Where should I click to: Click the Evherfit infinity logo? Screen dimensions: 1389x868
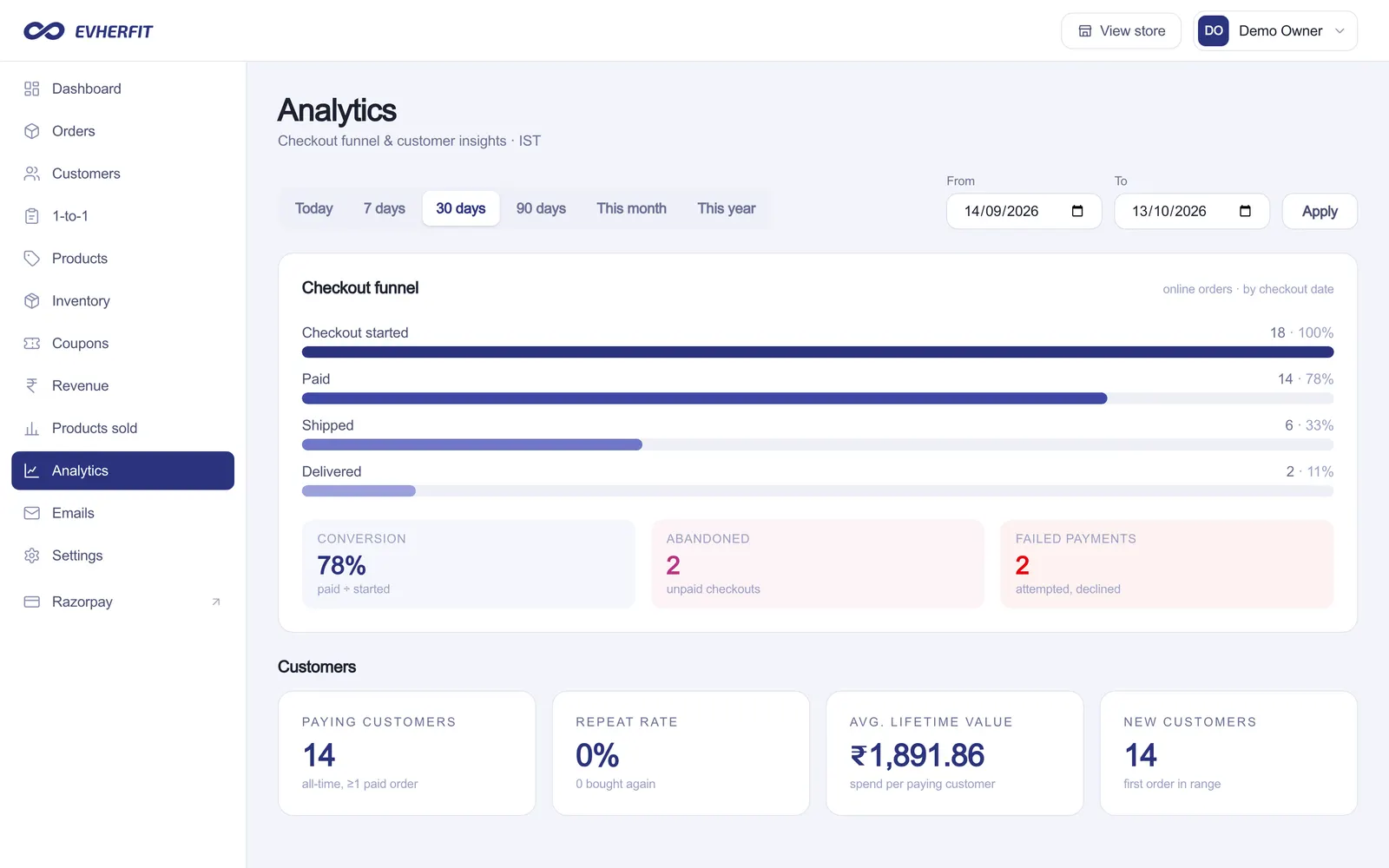tap(44, 31)
